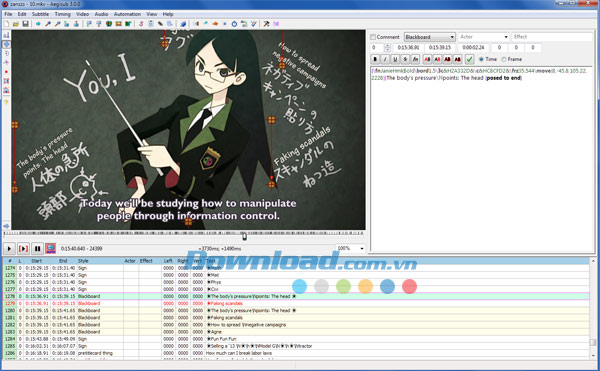Click the font name 'fn' button
This screenshot has width=600, height=371.
point(415,59)
